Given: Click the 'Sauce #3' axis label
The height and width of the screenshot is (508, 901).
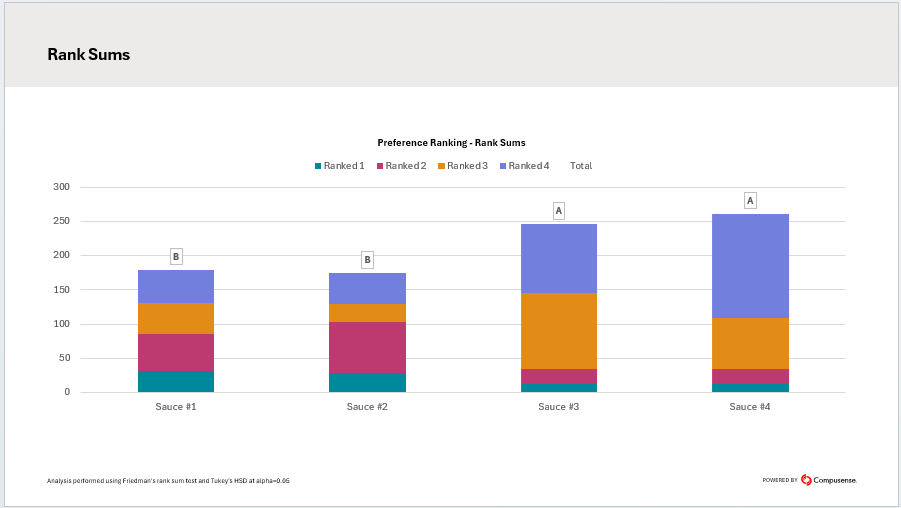Looking at the screenshot, I should (559, 407).
